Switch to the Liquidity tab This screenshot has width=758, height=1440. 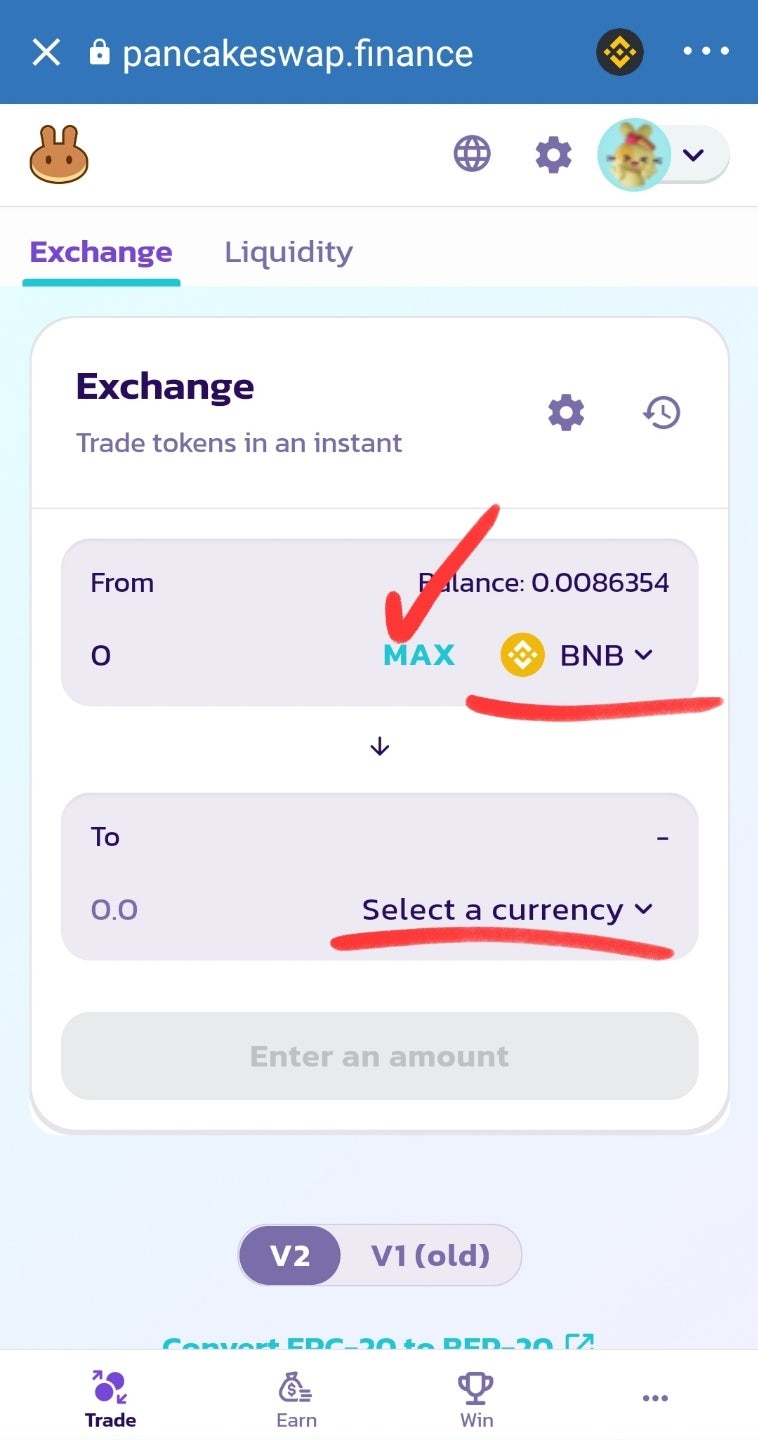[x=288, y=252]
